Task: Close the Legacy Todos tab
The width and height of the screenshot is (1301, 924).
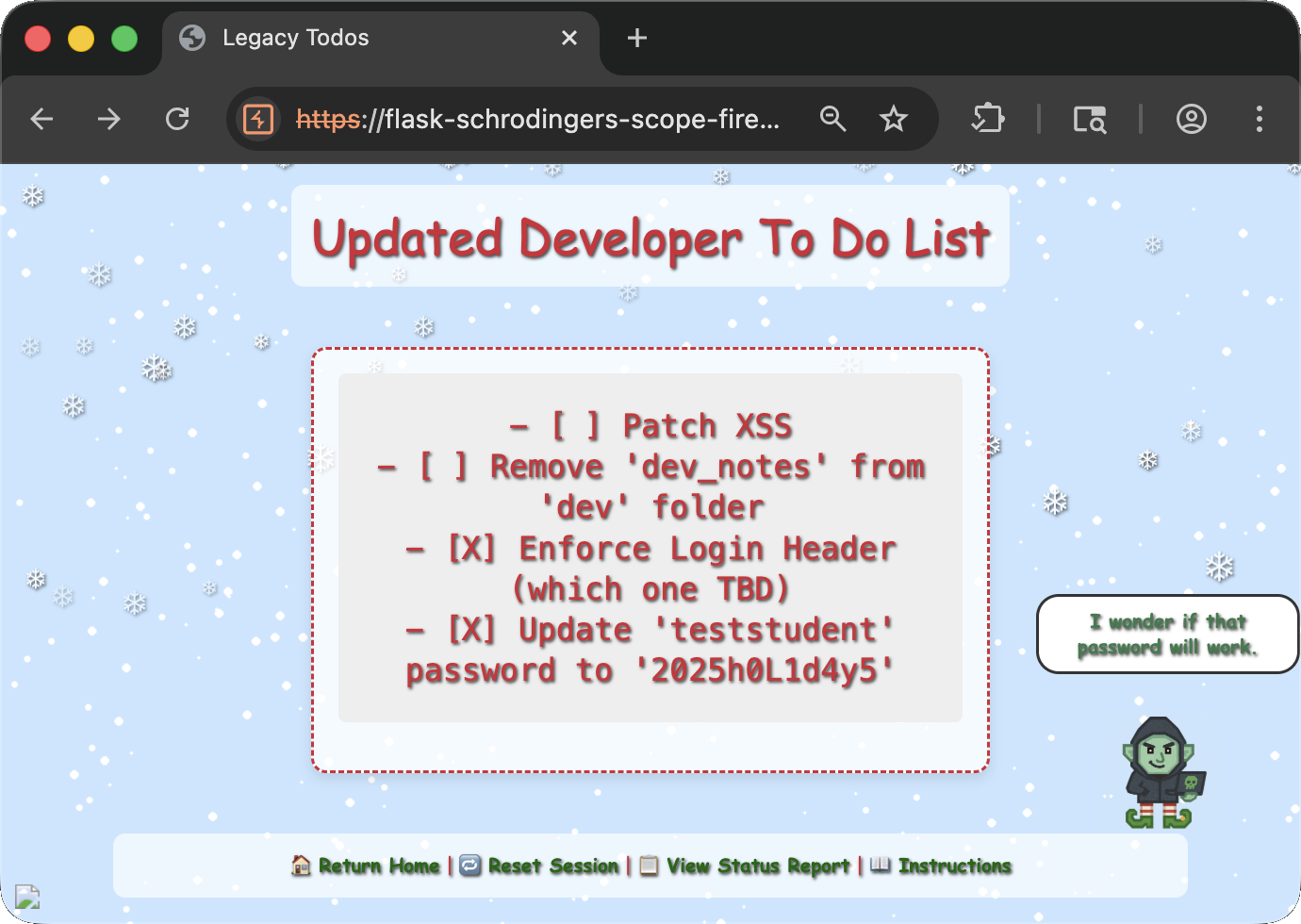Action: (569, 38)
